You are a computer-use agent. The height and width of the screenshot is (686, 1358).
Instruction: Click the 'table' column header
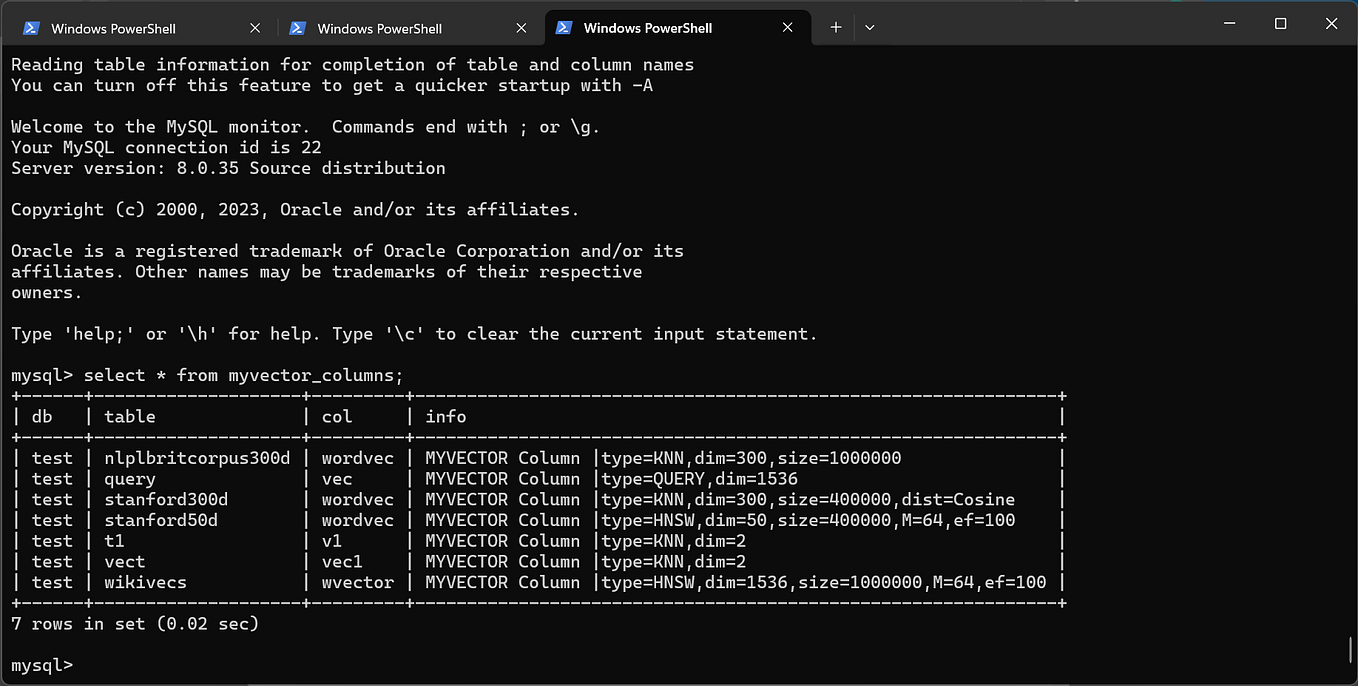tap(130, 417)
